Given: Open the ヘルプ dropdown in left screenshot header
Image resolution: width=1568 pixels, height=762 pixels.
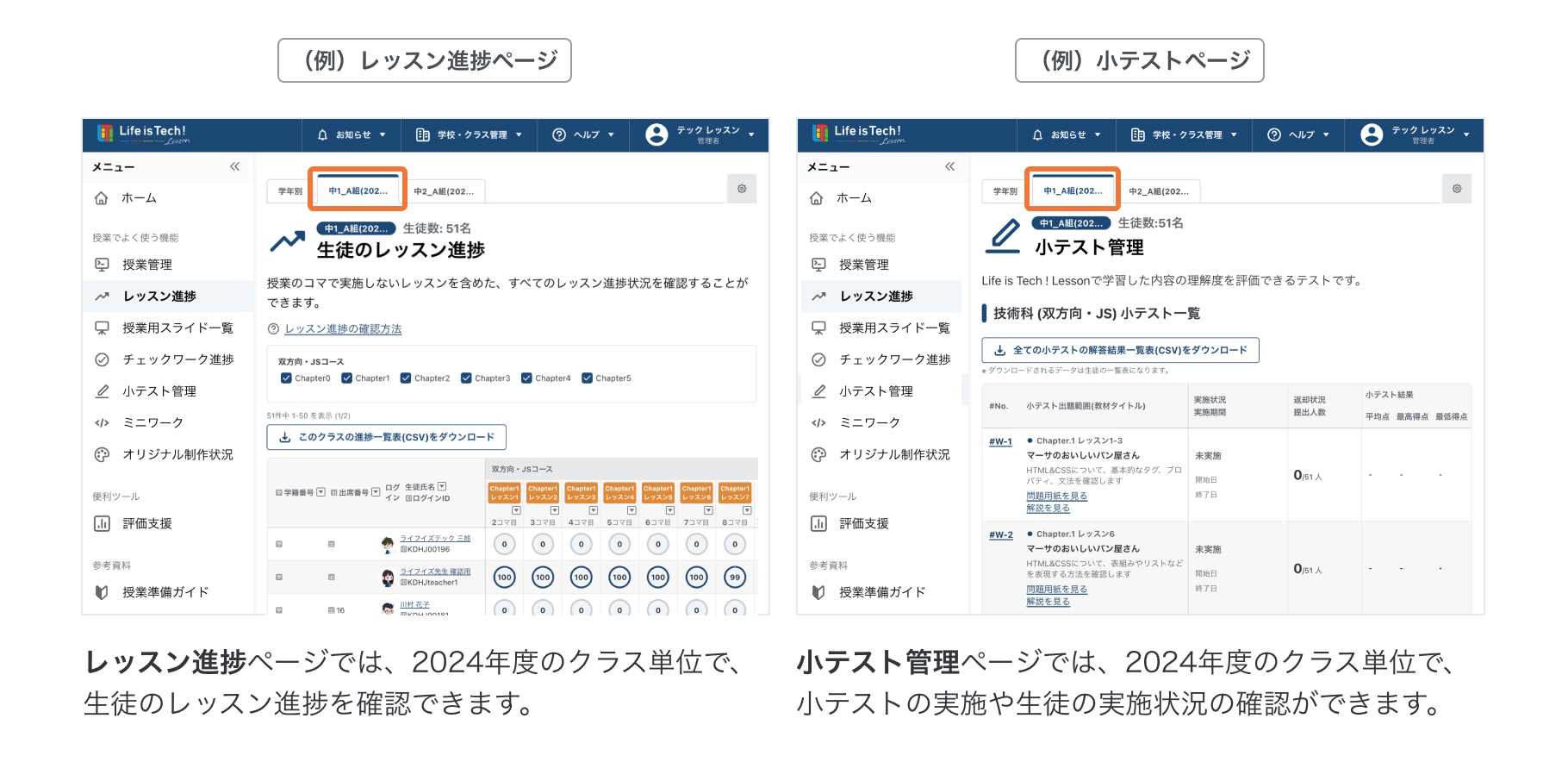Looking at the screenshot, I should (x=584, y=135).
